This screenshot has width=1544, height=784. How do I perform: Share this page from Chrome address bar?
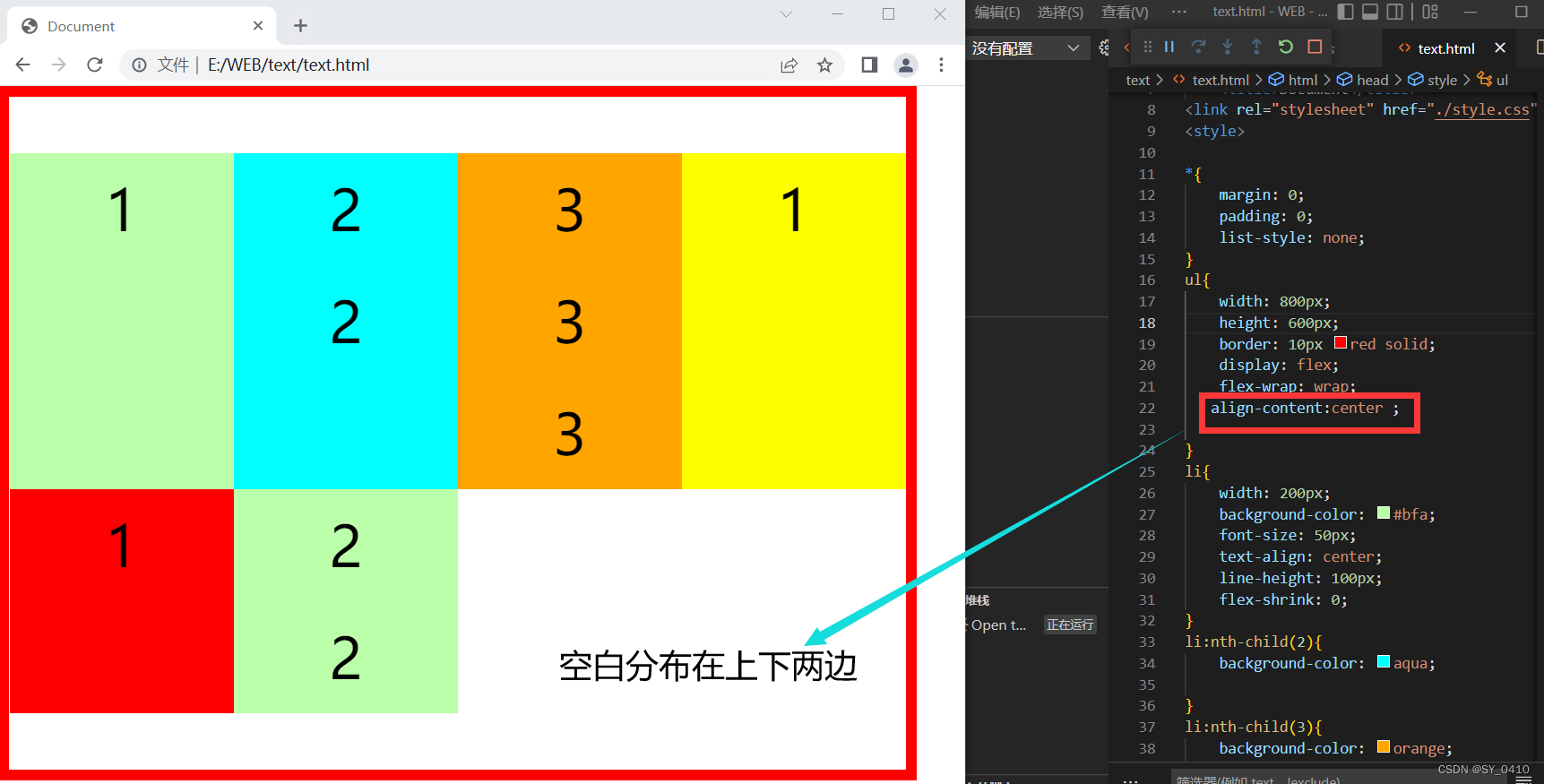coord(789,65)
